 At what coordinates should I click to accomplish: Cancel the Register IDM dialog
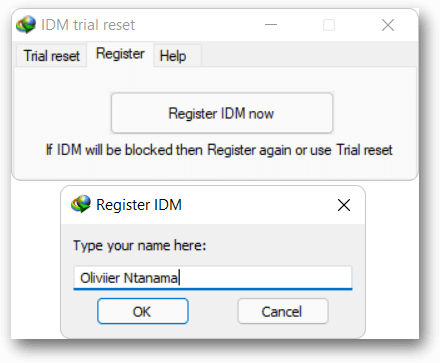[283, 311]
